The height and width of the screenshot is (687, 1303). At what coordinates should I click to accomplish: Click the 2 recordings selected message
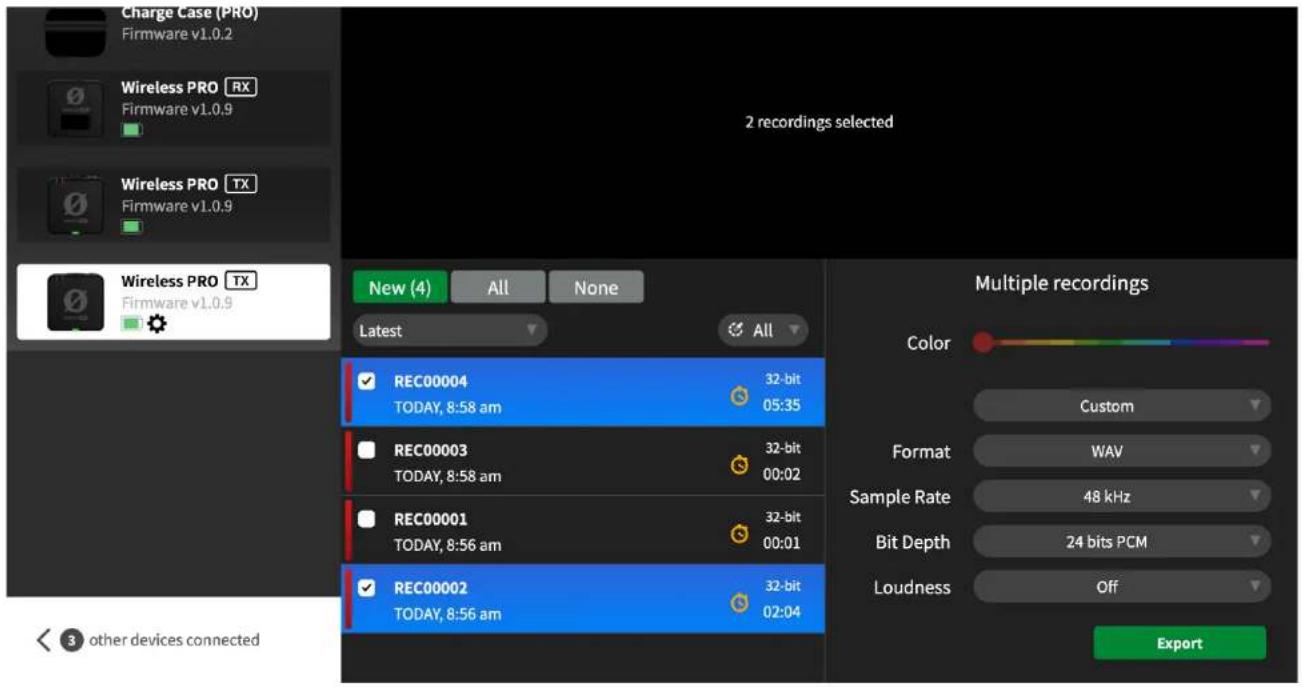pyautogui.click(x=819, y=122)
